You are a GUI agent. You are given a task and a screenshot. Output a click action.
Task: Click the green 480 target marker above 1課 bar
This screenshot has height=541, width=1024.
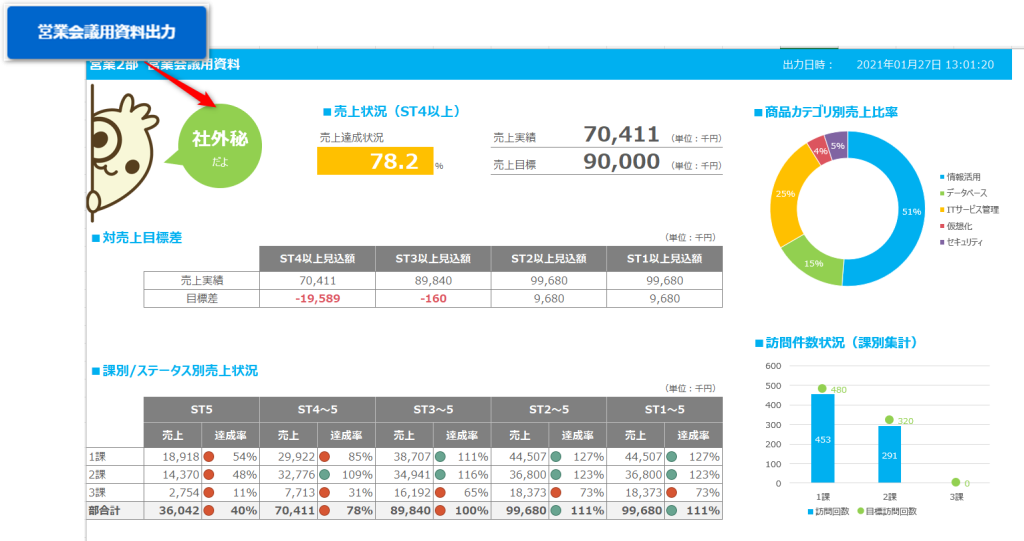tap(822, 389)
